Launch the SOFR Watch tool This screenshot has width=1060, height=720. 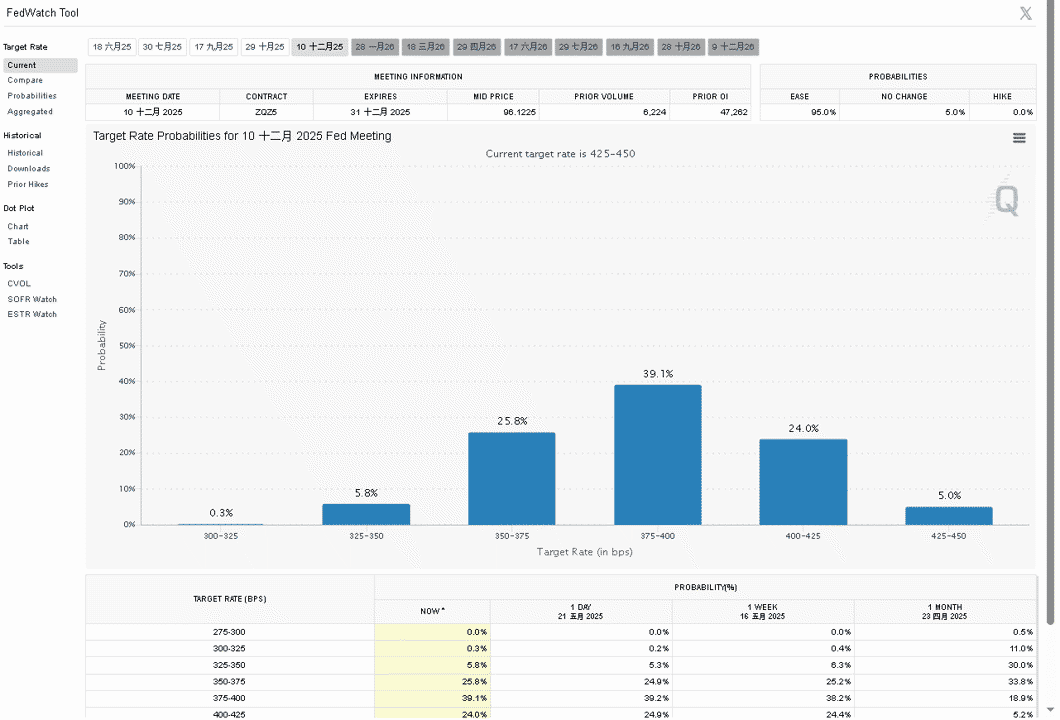pyautogui.click(x=32, y=299)
